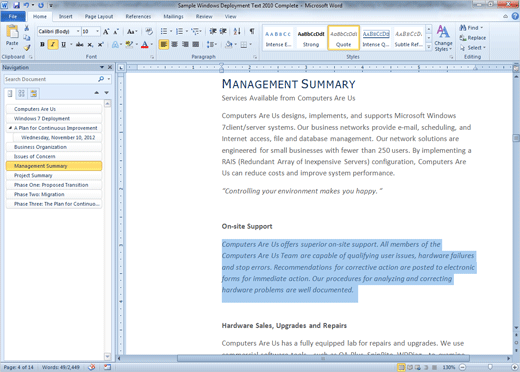Click the zoom slider in status bar
This screenshot has width=520, height=372.
click(x=490, y=367)
